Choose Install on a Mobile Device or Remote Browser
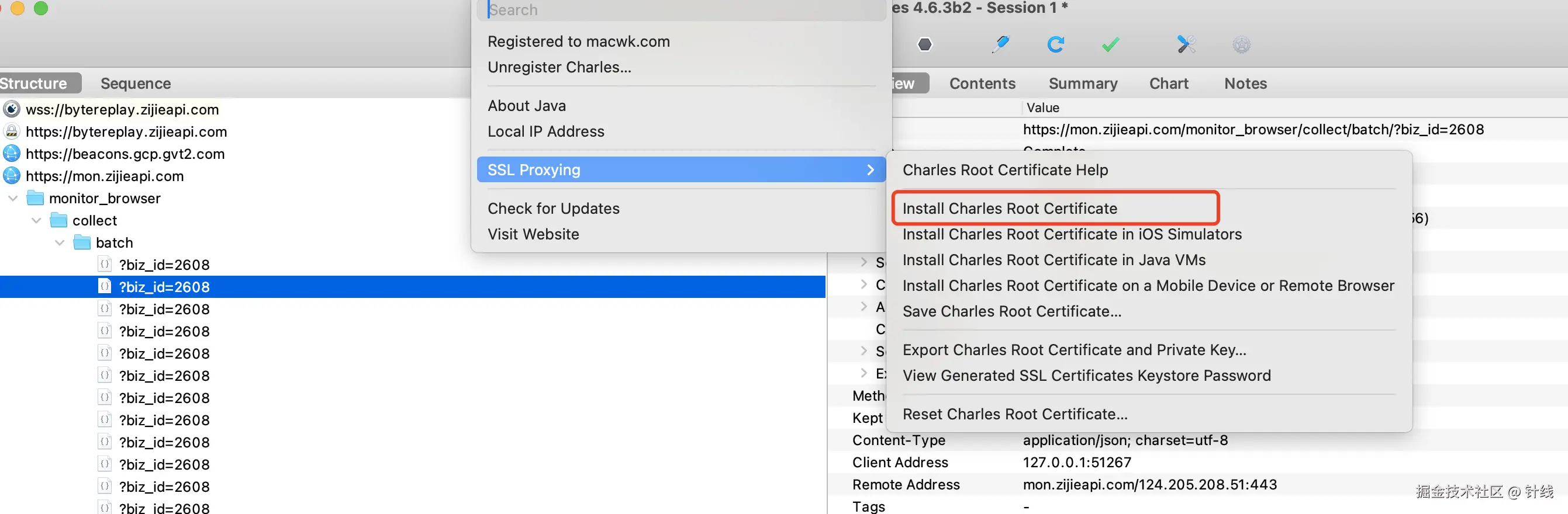The width and height of the screenshot is (1568, 514). [x=1149, y=286]
